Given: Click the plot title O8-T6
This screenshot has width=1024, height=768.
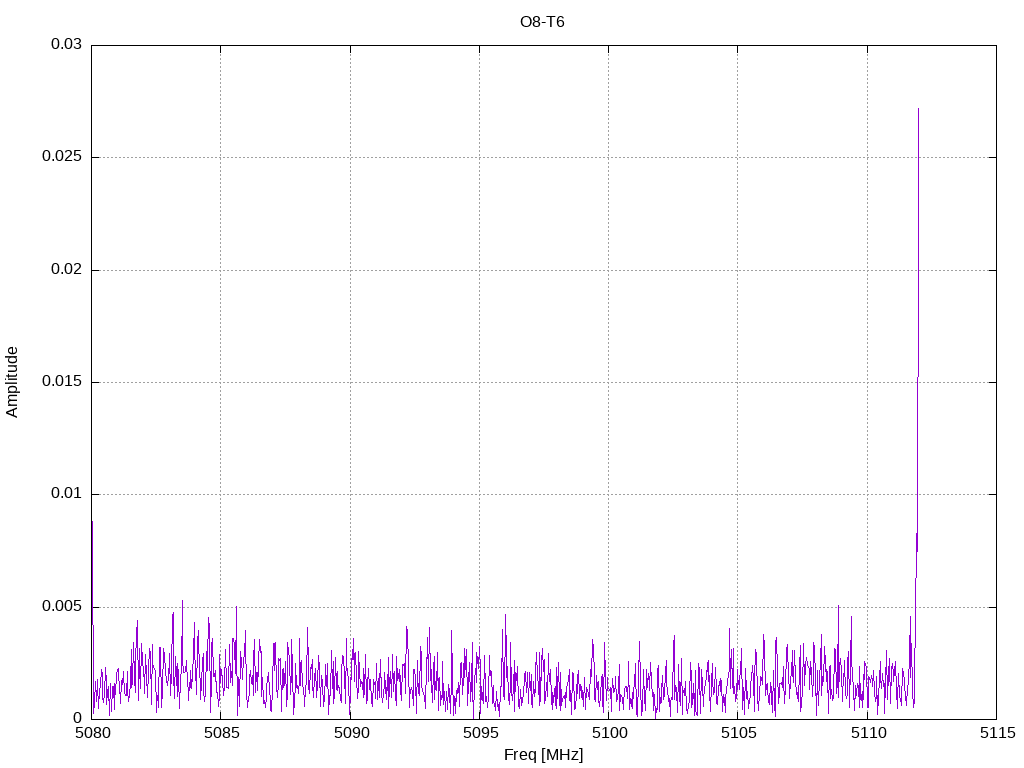Looking at the screenshot, I should tap(542, 22).
